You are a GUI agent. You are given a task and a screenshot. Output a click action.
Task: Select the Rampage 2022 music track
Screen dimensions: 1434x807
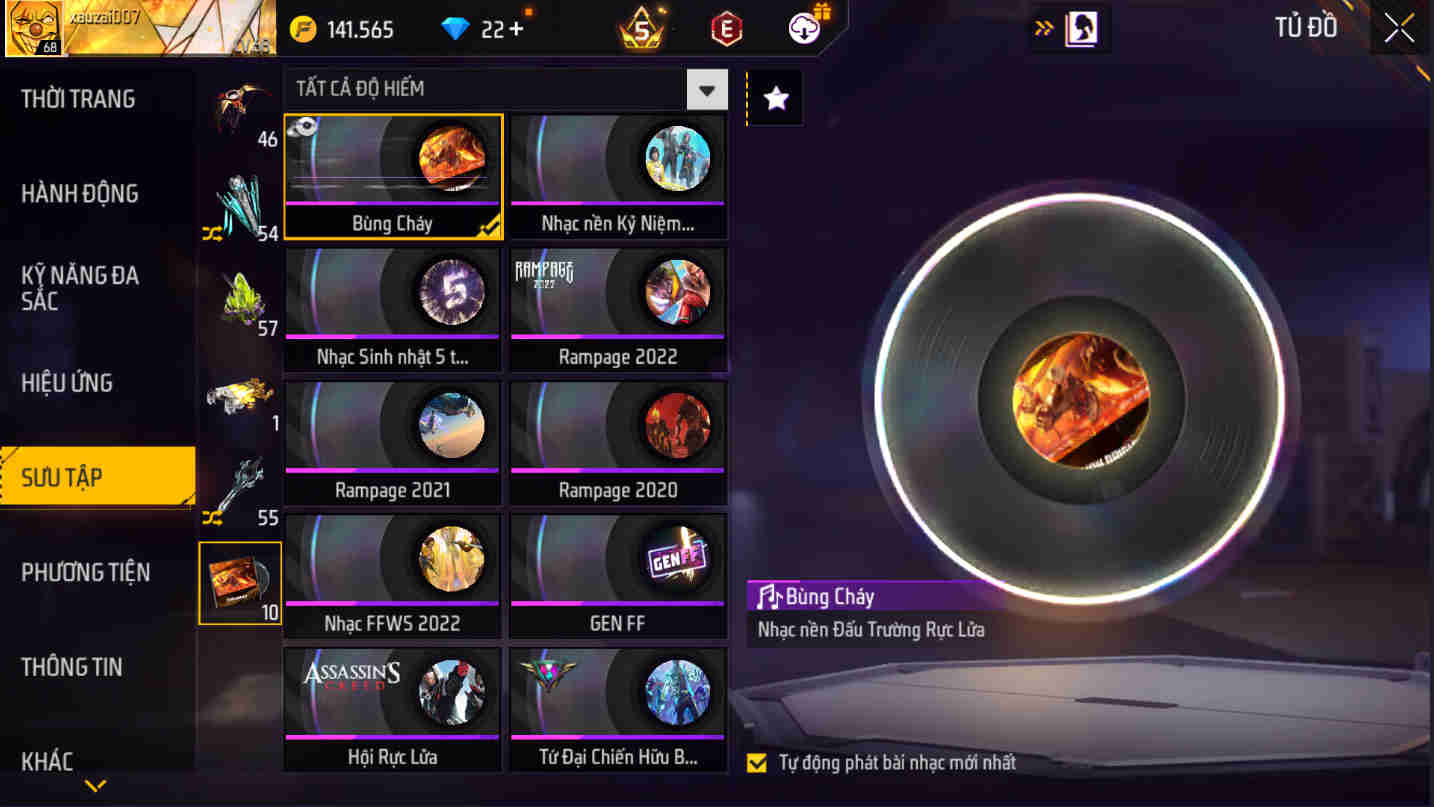point(618,310)
